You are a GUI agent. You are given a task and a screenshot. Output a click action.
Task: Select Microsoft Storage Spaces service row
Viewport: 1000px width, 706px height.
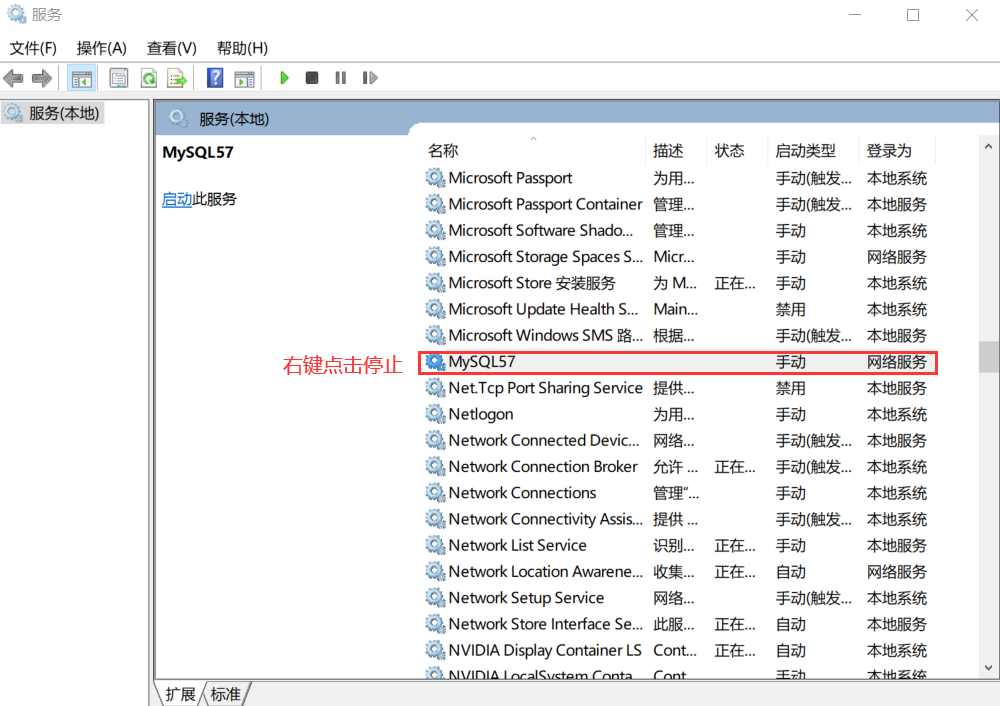pos(678,256)
